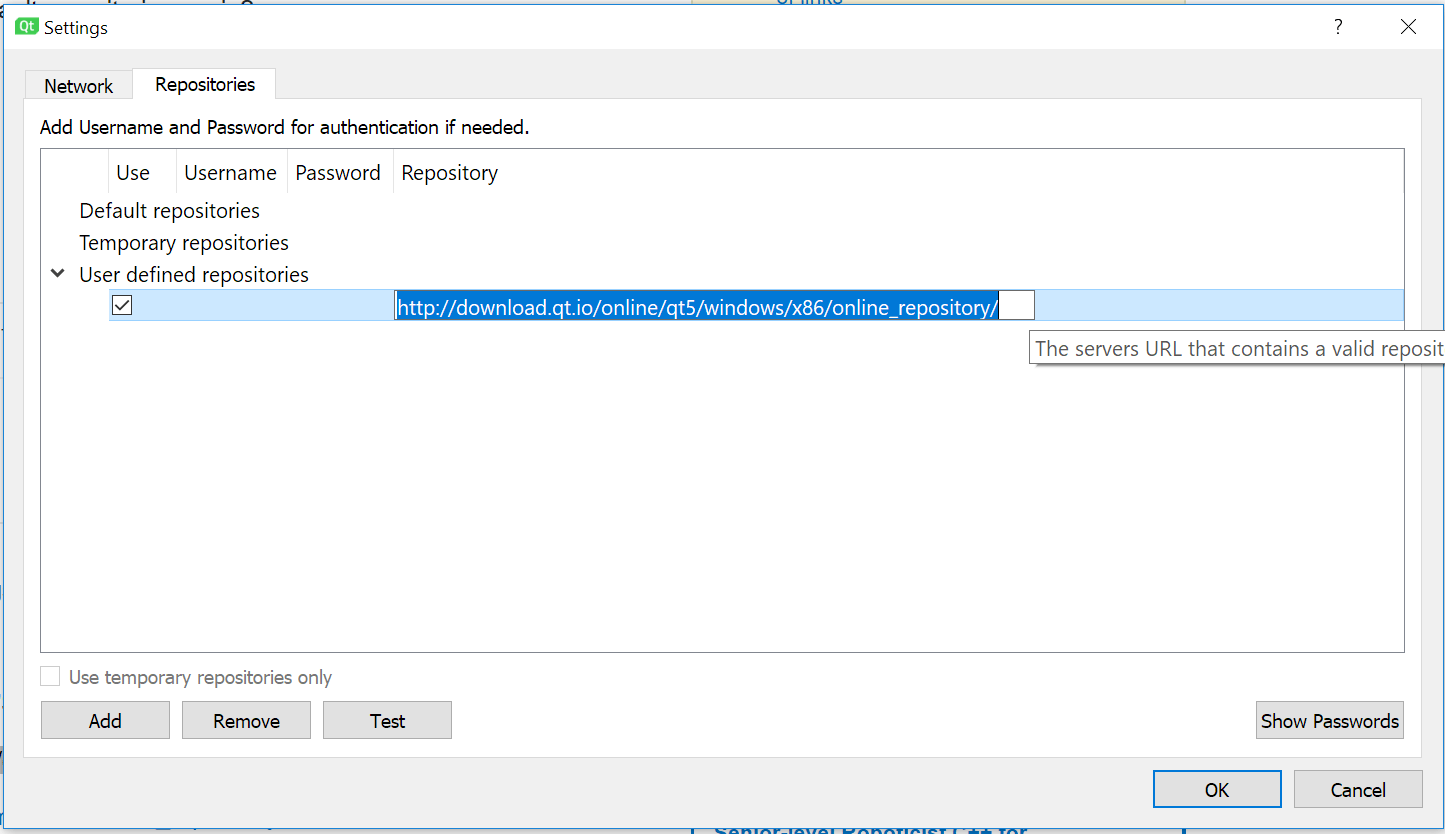Screen dimensions: 1445x834
Task: Close the Settings dialog window
Action: 1408,27
